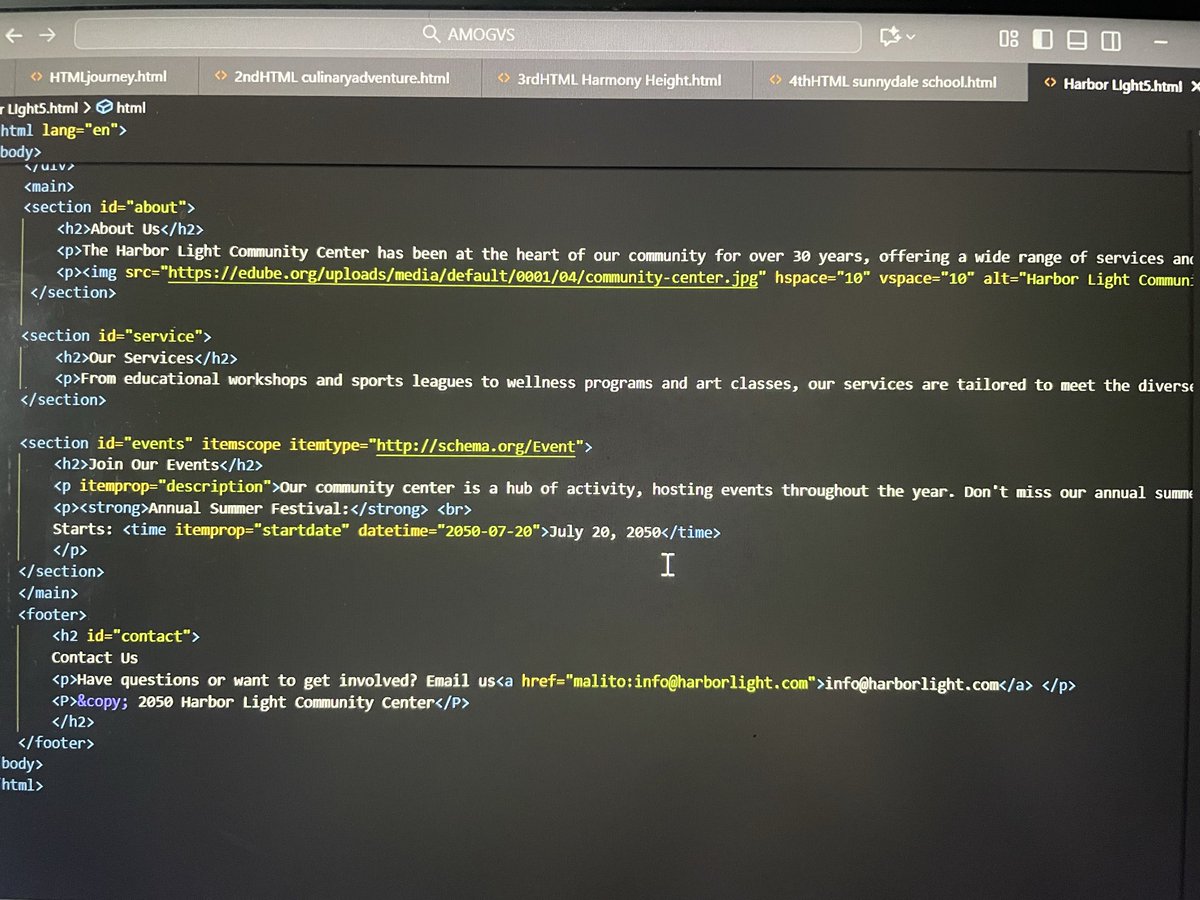Viewport: 1200px width, 900px height.
Task: Click the sticky html lang="en" line
Action: tap(62, 129)
